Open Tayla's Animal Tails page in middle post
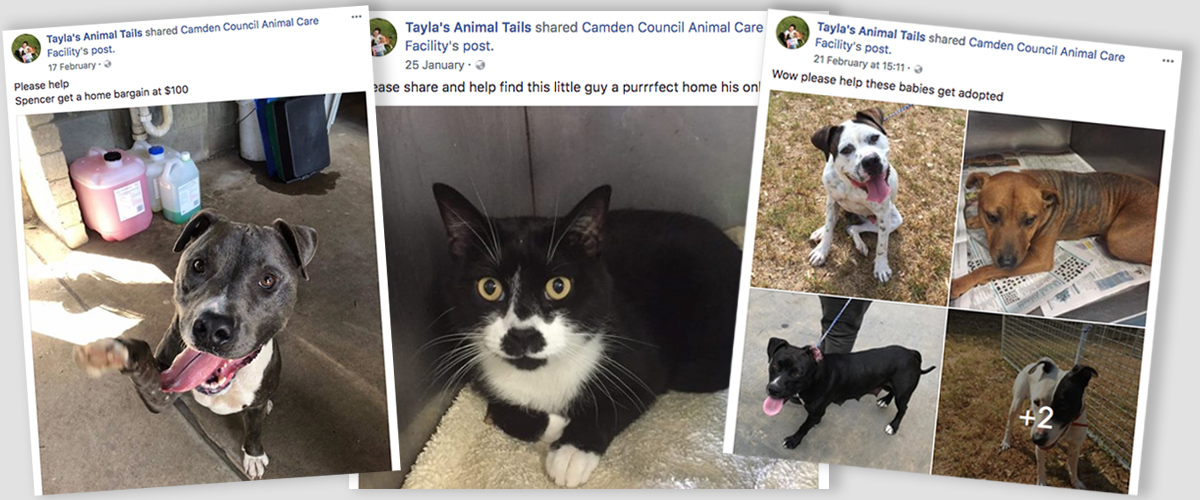 467,28
